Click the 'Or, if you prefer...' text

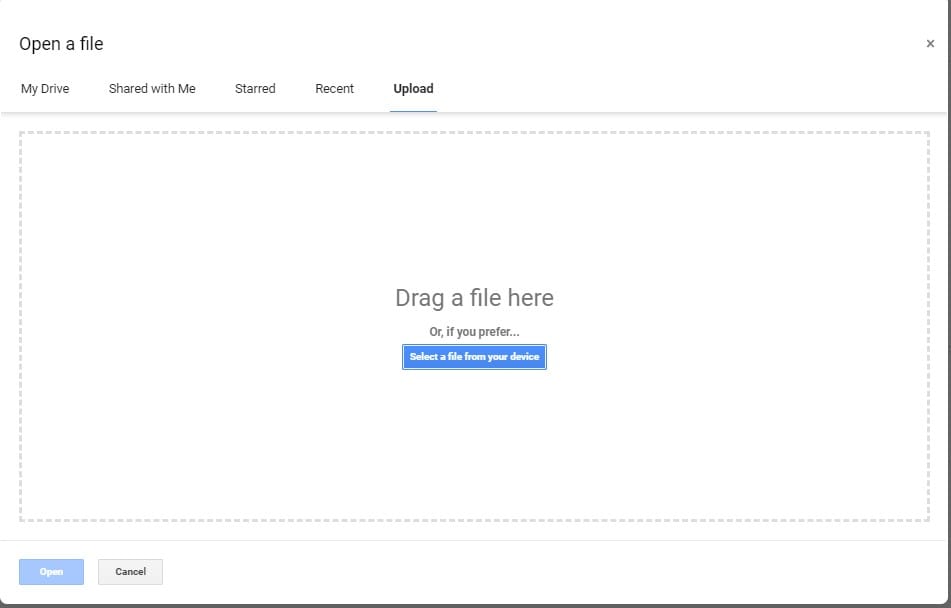coord(474,332)
